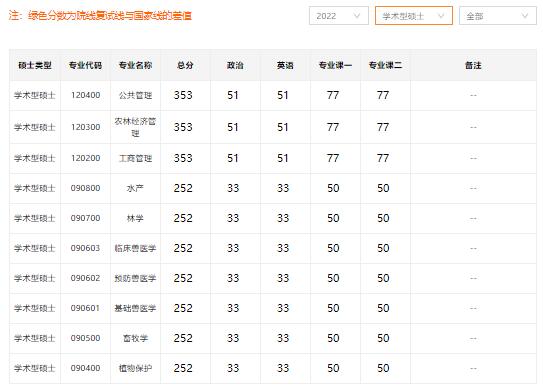This screenshot has width=543, height=390.
Task: Click the major name 工商管理
Action: click(x=135, y=158)
